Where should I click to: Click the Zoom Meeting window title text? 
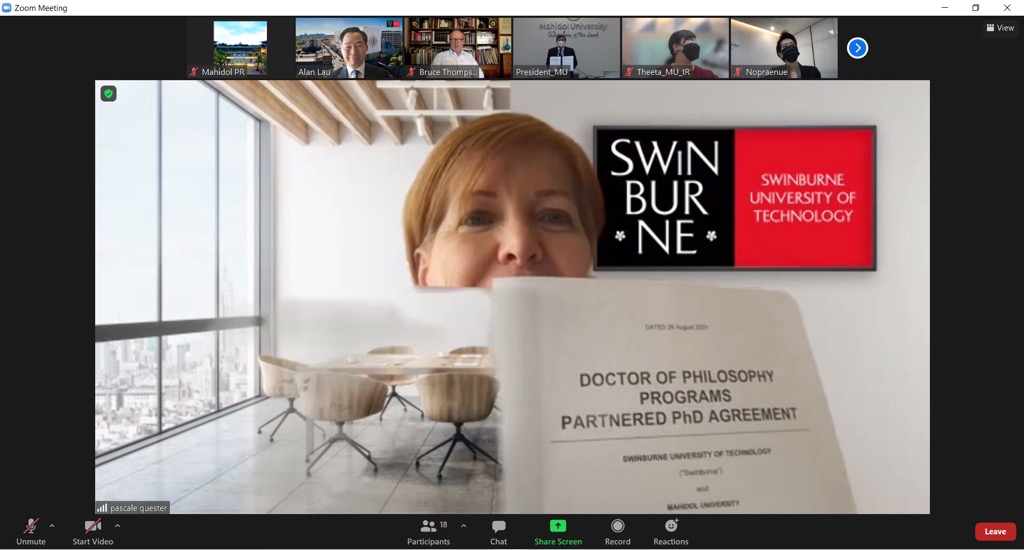[40, 8]
